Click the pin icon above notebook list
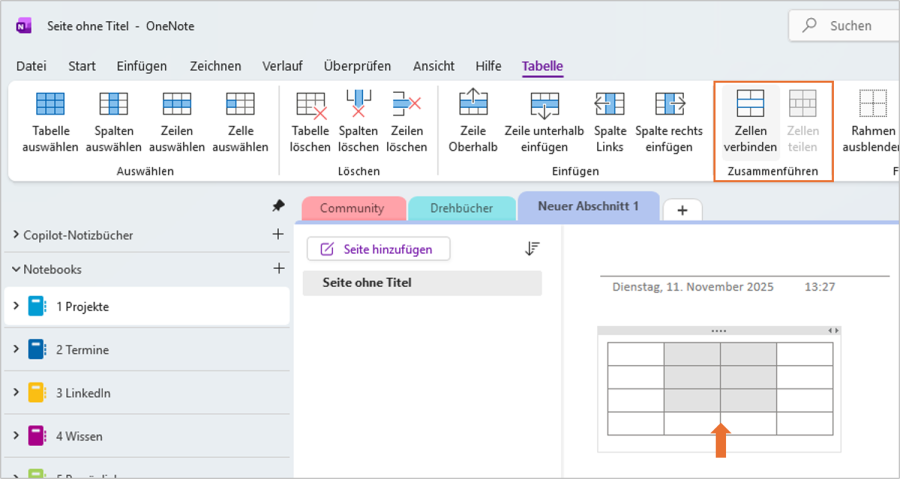The width and height of the screenshot is (900, 479). [278, 206]
